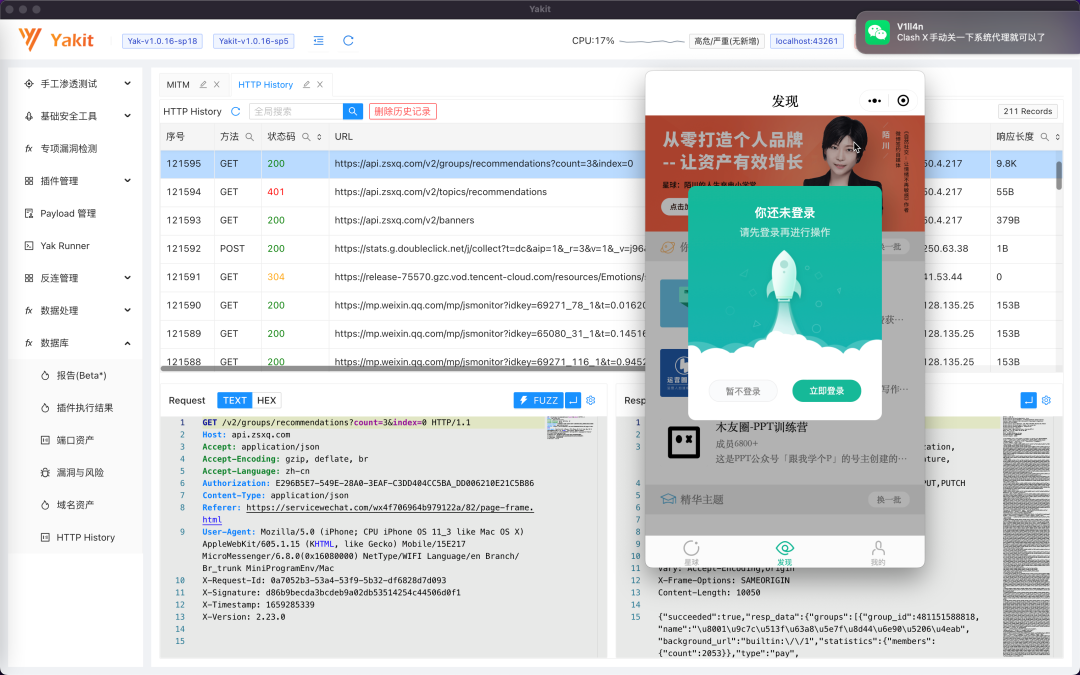This screenshot has height=675, width=1080.
Task: Open the Request panel settings gear
Action: click(x=591, y=400)
